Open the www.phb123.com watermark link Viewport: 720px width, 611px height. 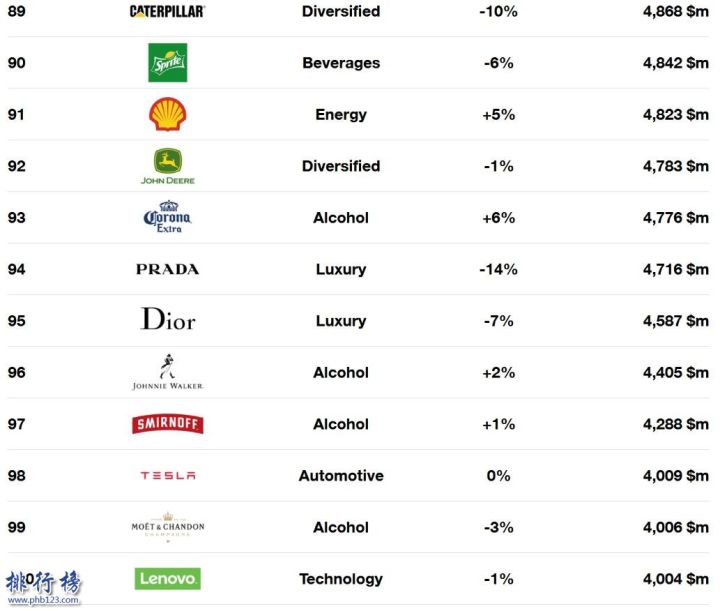[x=43, y=600]
